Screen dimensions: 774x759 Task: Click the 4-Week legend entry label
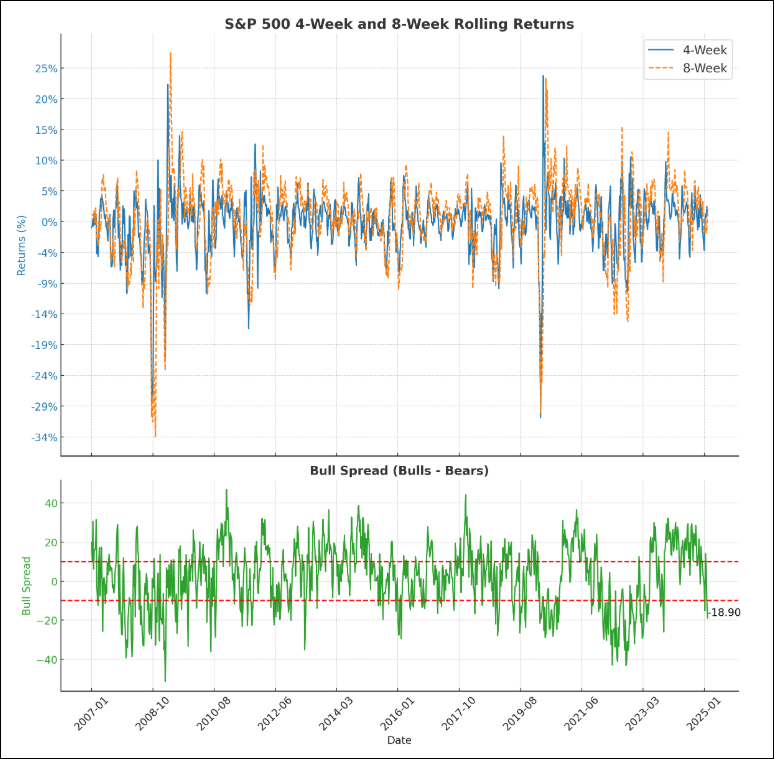coord(704,49)
